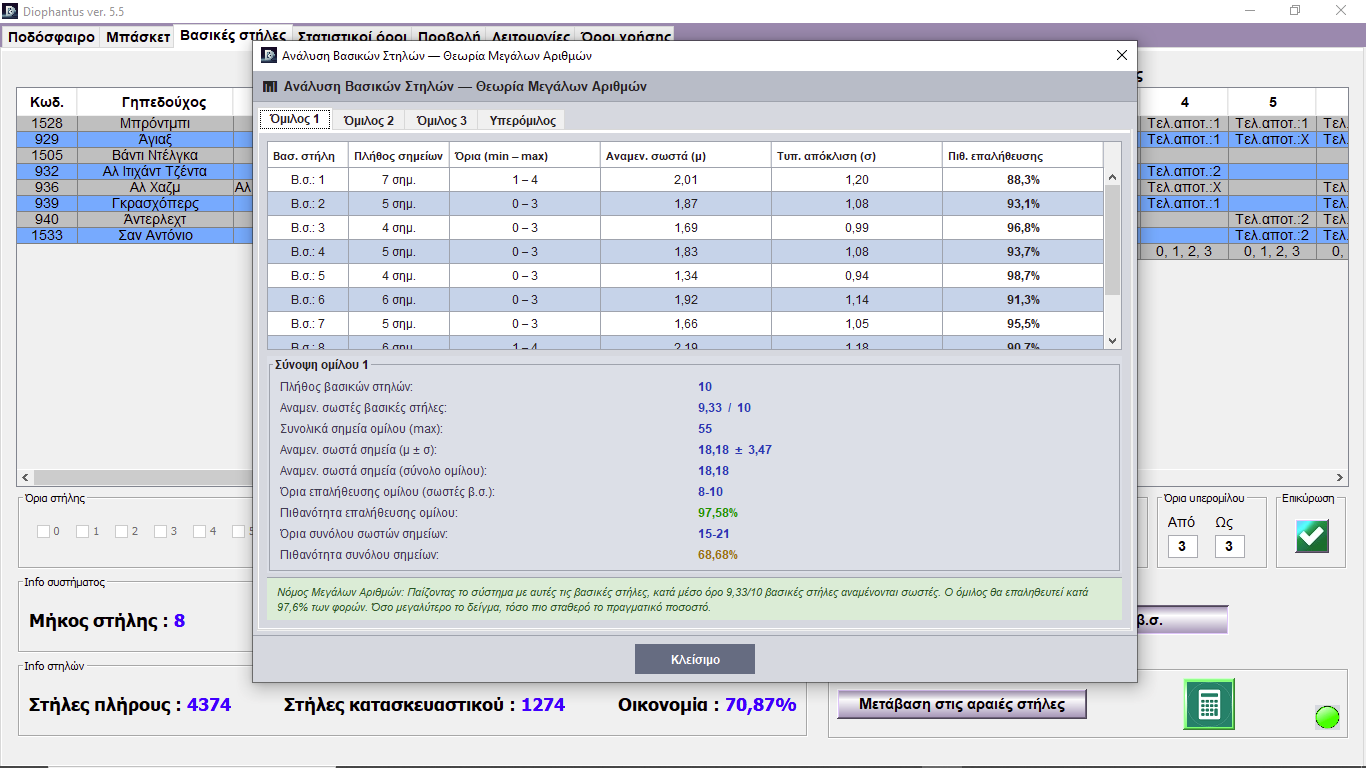Click left arrow of horizontal scrollbar
Viewport: 1366px width, 768px height.
[x=24, y=478]
